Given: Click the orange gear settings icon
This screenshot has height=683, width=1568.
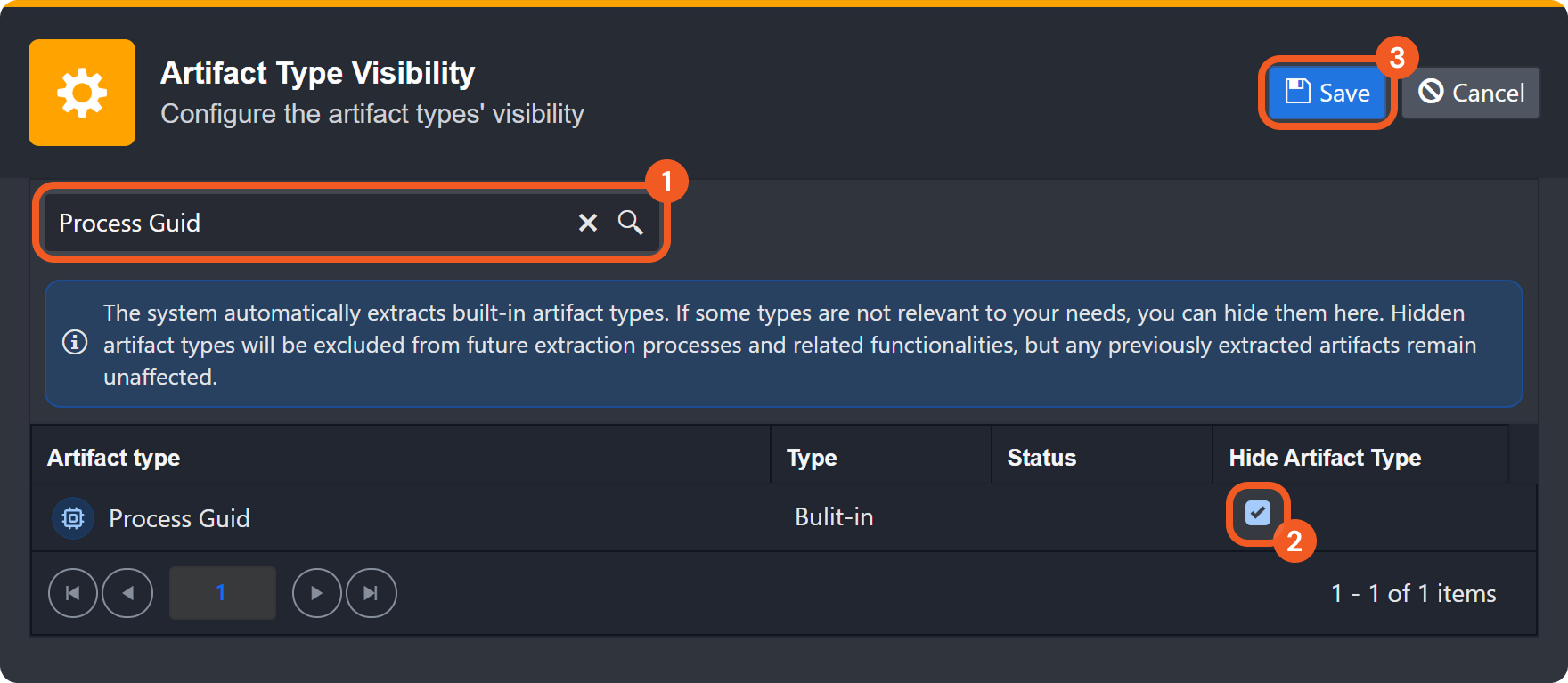Looking at the screenshot, I should 82,93.
